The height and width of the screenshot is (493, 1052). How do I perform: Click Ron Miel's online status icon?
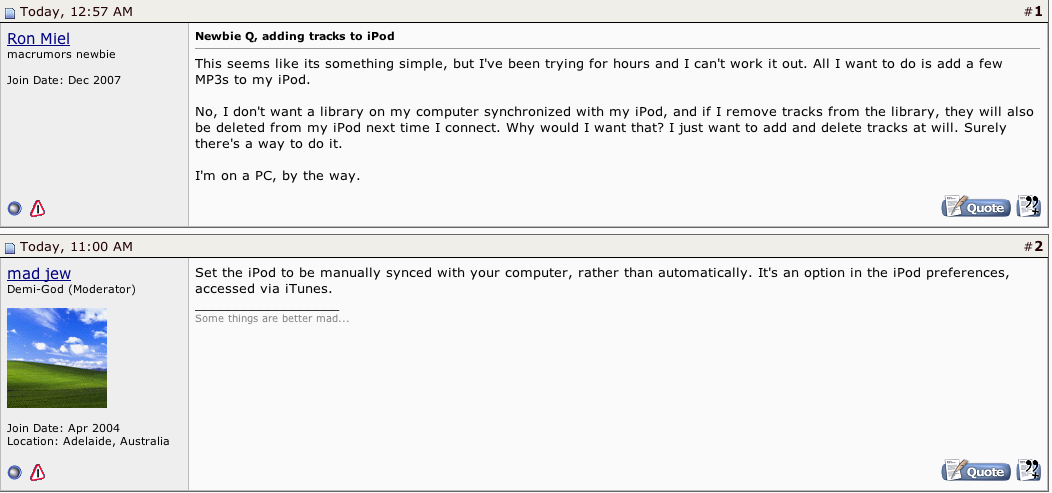click(x=14, y=209)
